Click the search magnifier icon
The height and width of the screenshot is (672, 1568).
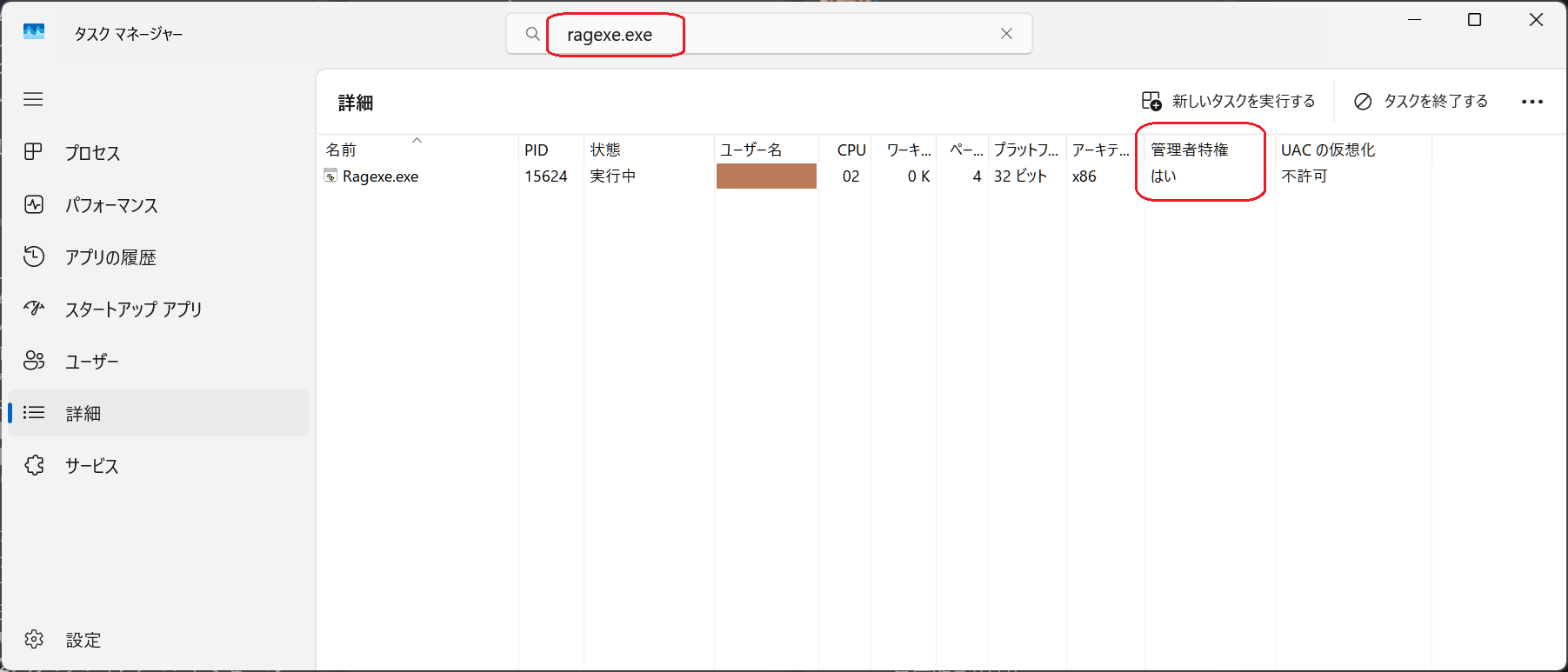pos(532,34)
